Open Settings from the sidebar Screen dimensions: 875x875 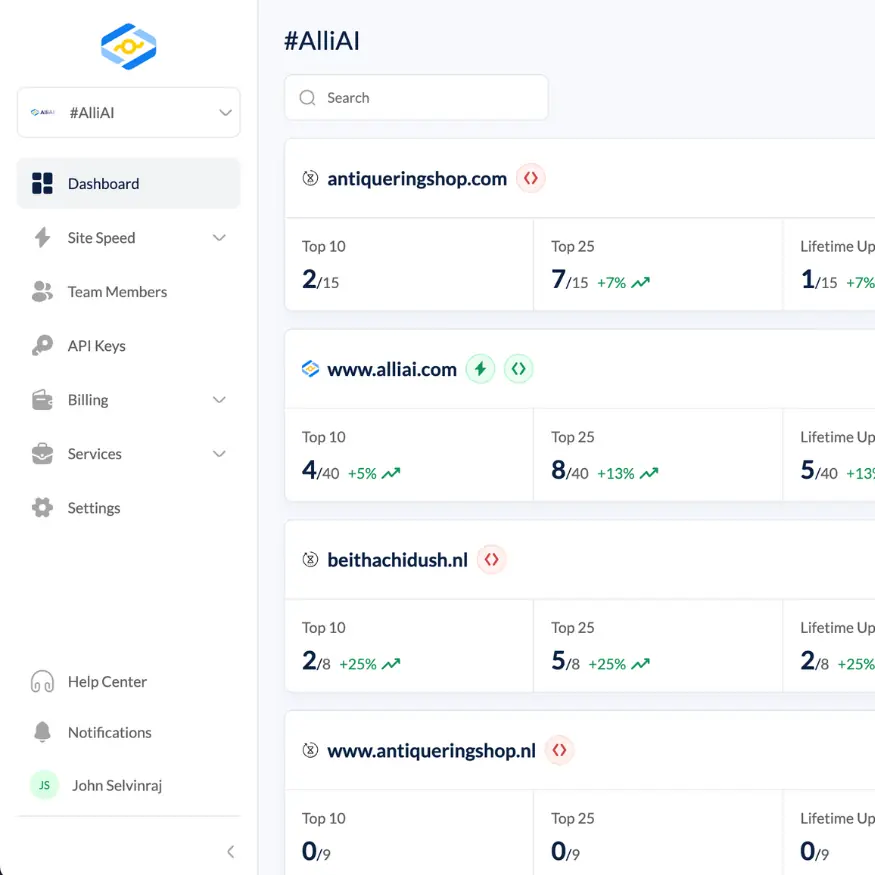coord(93,508)
